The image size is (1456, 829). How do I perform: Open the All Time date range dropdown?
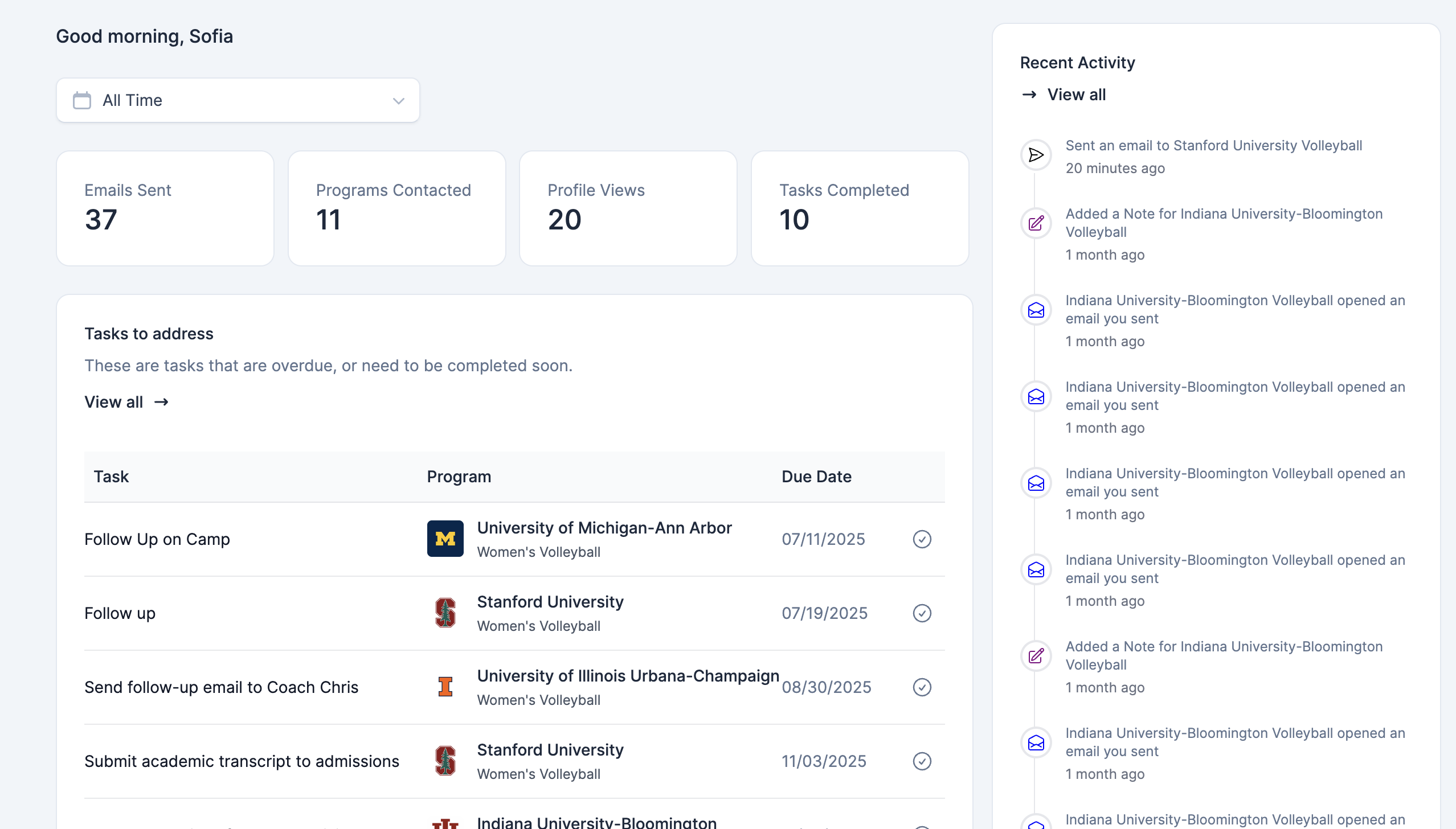238,100
